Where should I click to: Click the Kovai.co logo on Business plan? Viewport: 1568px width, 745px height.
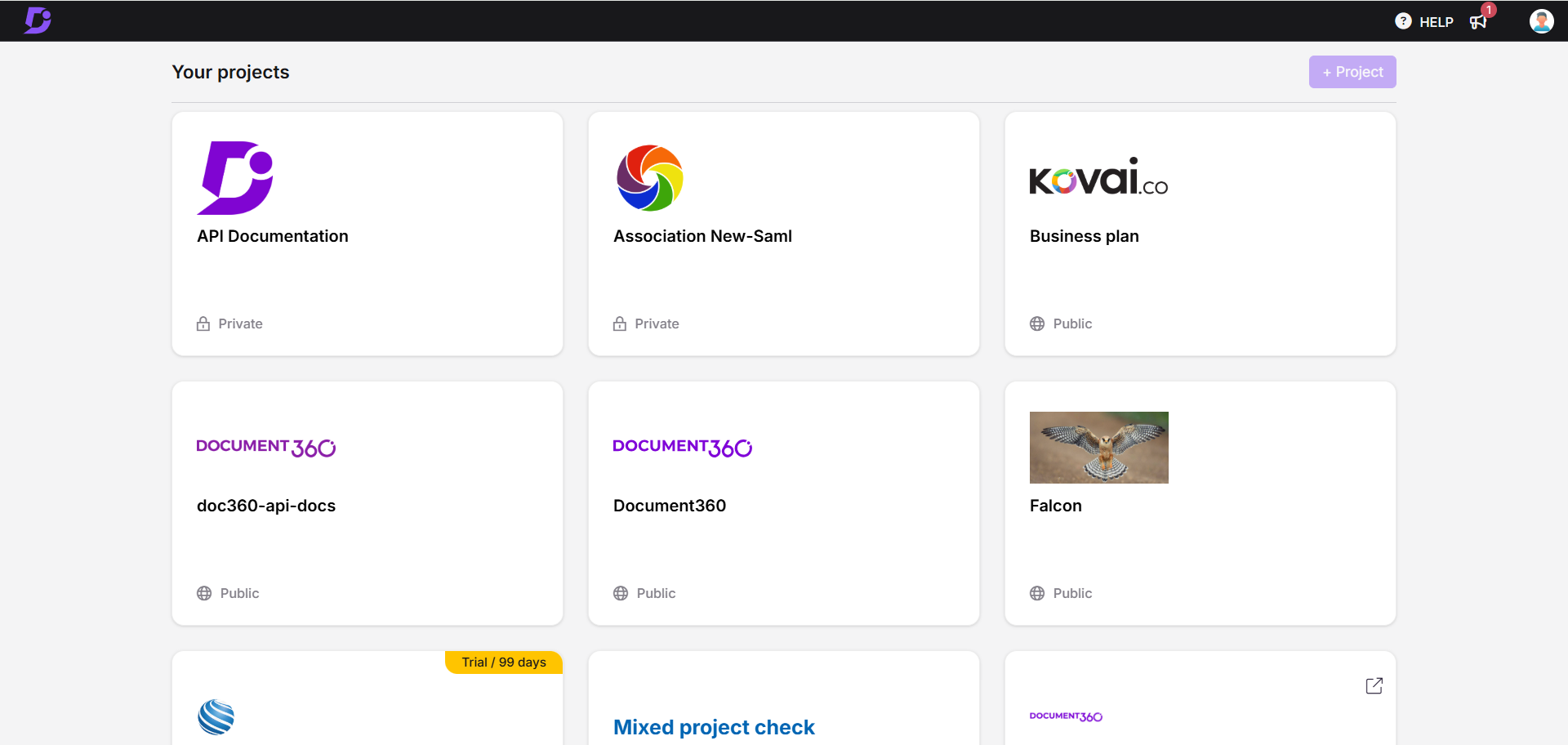(1098, 177)
